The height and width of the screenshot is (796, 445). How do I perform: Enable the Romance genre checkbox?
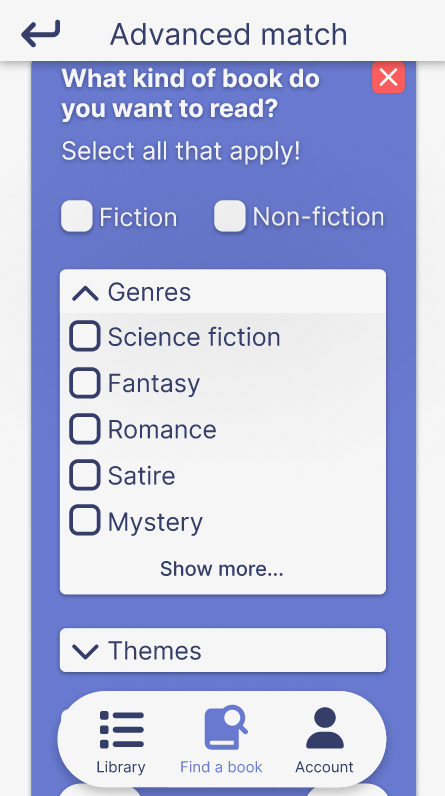coord(84,429)
